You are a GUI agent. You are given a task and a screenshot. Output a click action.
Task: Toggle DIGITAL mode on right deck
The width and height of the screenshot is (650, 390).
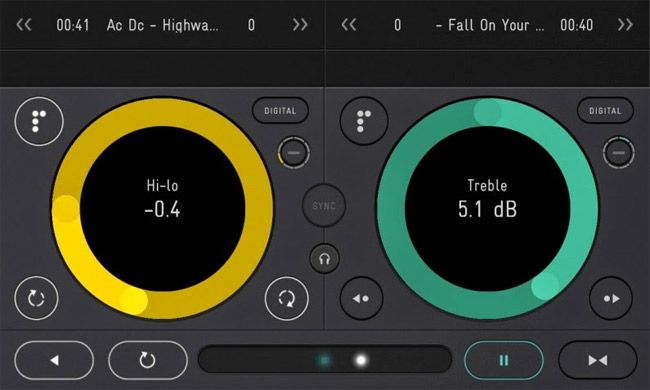[605, 111]
